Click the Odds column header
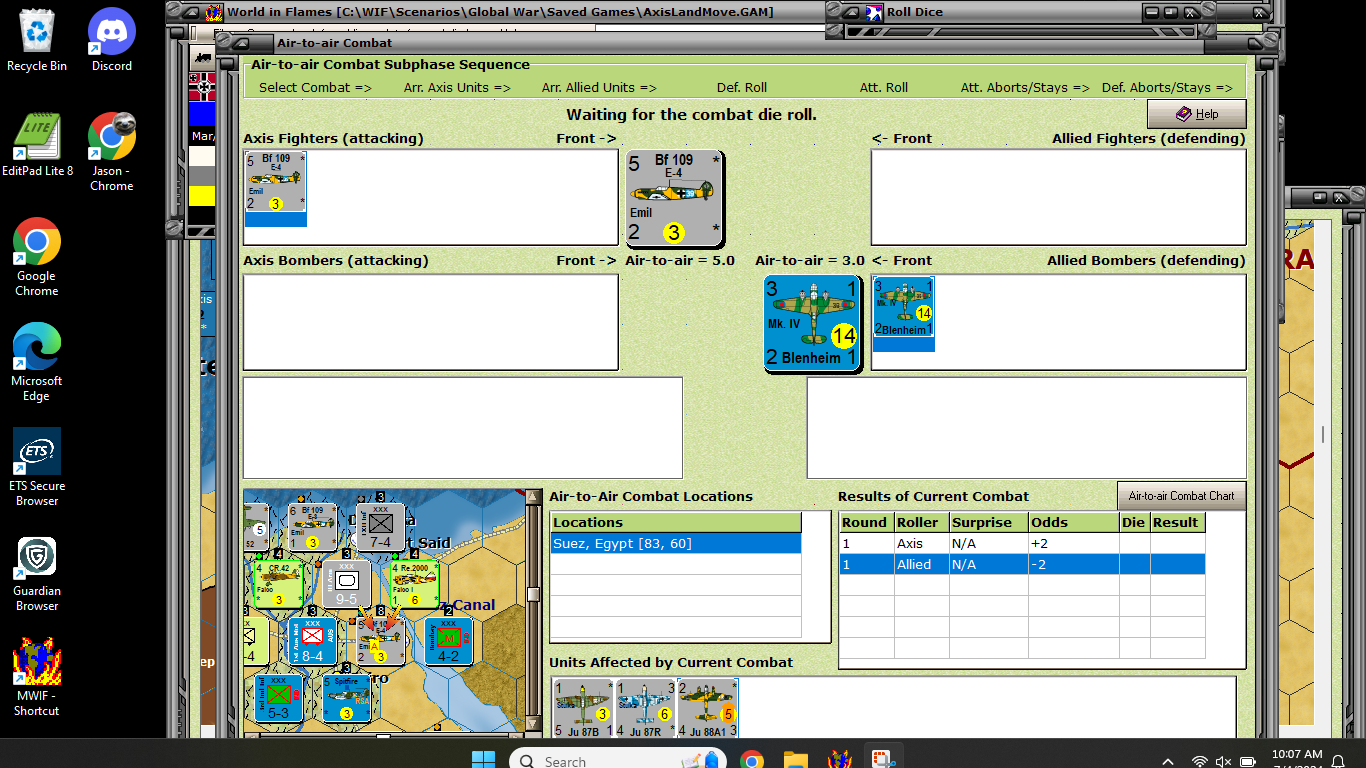 tap(1074, 522)
